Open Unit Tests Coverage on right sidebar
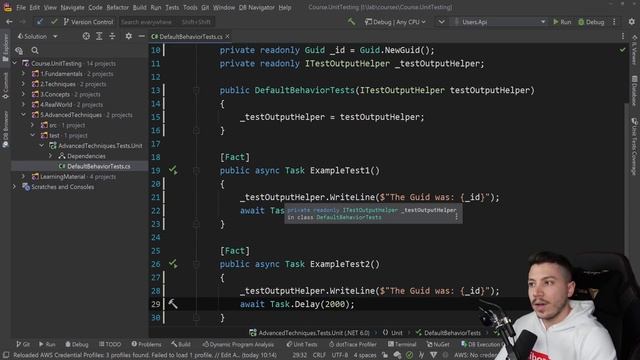This screenshot has width=640, height=360. (634, 146)
